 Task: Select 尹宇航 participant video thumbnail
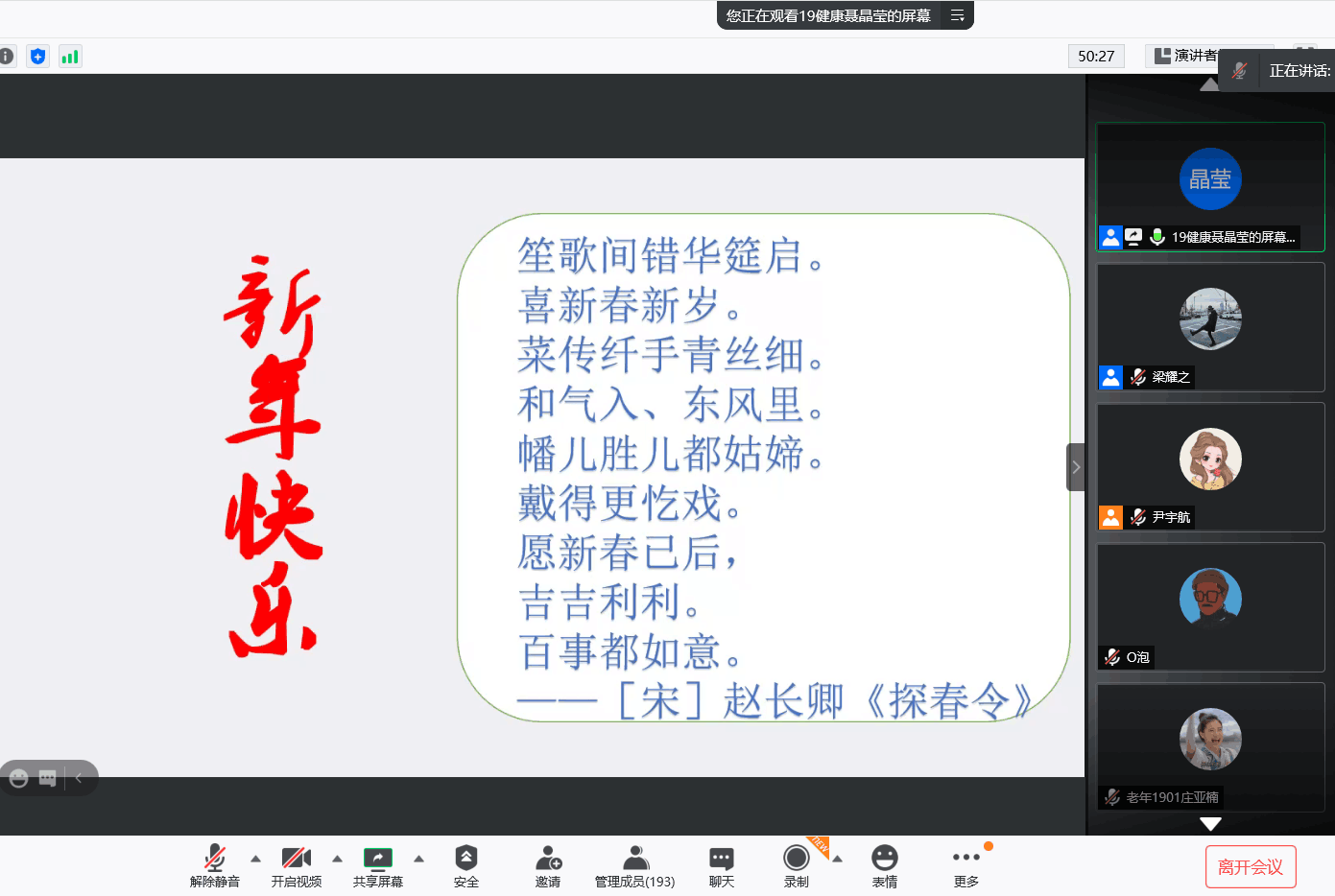pos(1210,467)
